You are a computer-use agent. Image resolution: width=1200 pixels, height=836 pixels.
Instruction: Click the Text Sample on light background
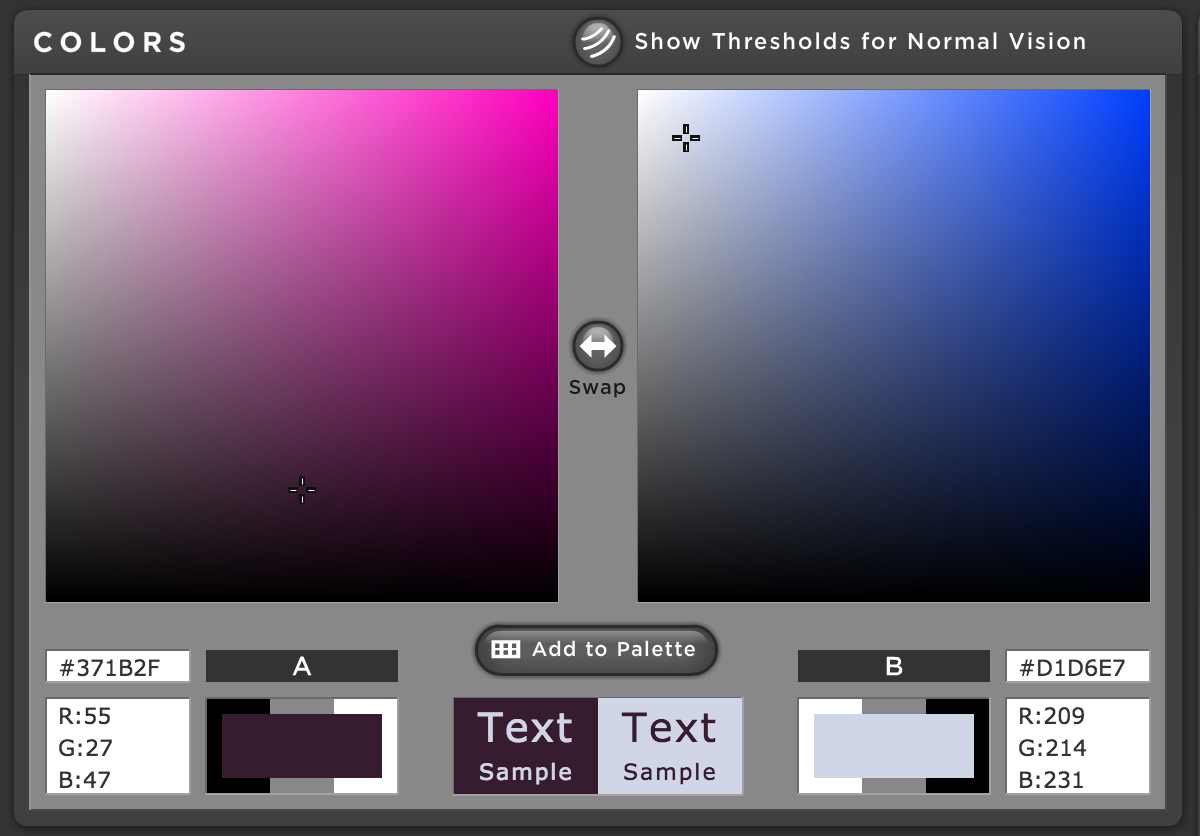point(670,746)
